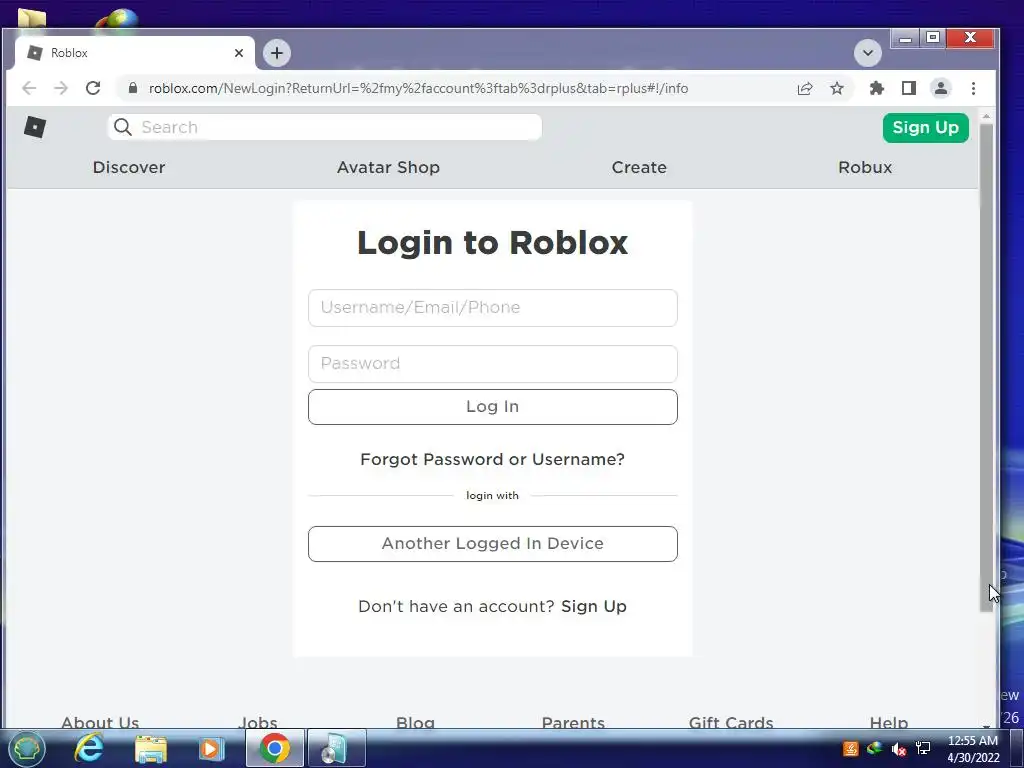Open Chrome's three-dot menu
This screenshot has height=768, width=1024.
click(973, 88)
